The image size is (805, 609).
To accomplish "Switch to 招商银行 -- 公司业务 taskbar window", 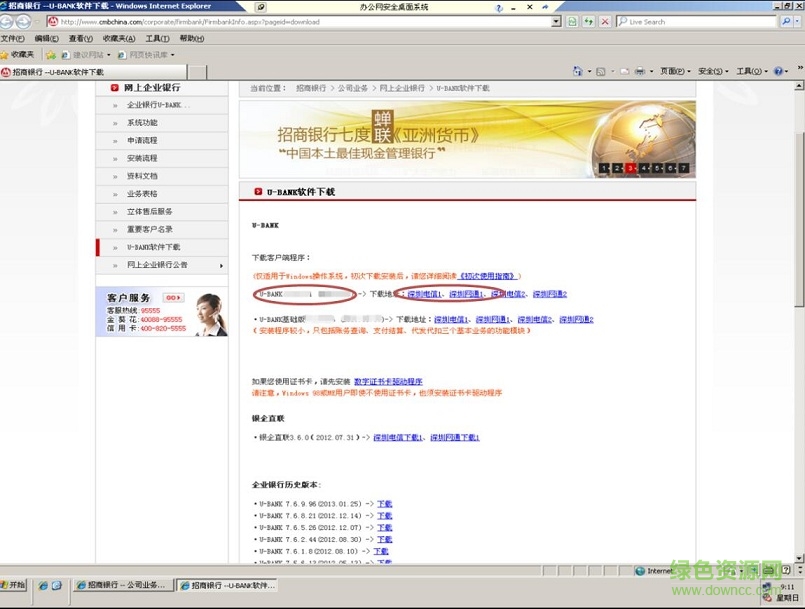I will (x=123, y=585).
